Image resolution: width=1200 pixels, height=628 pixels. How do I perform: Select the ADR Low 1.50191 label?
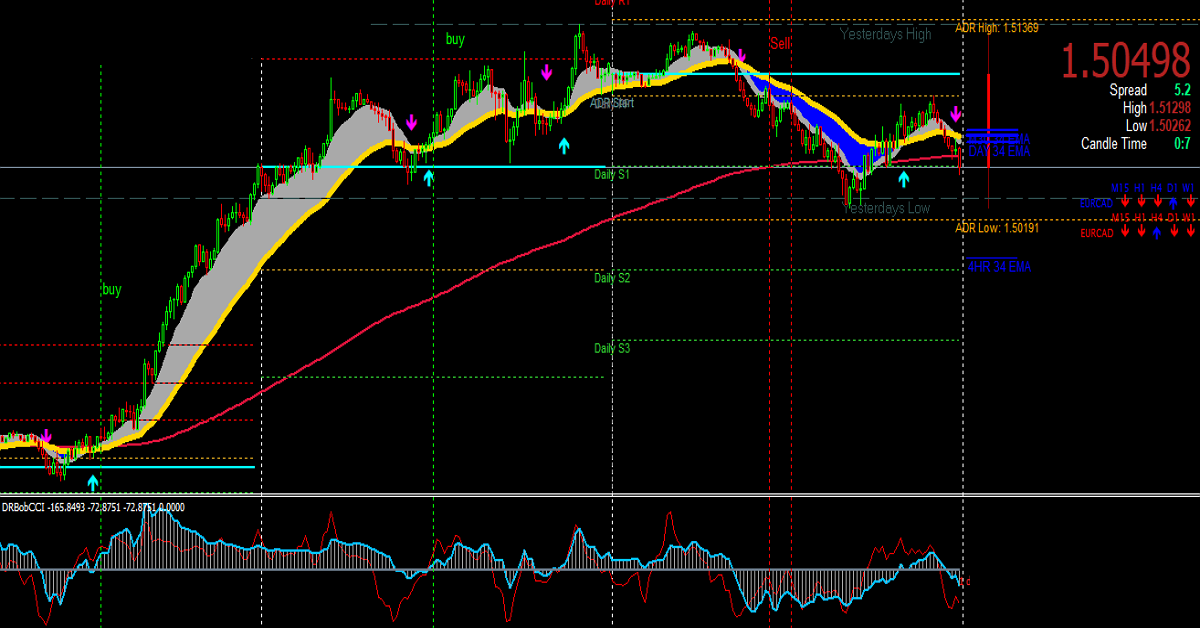point(997,228)
